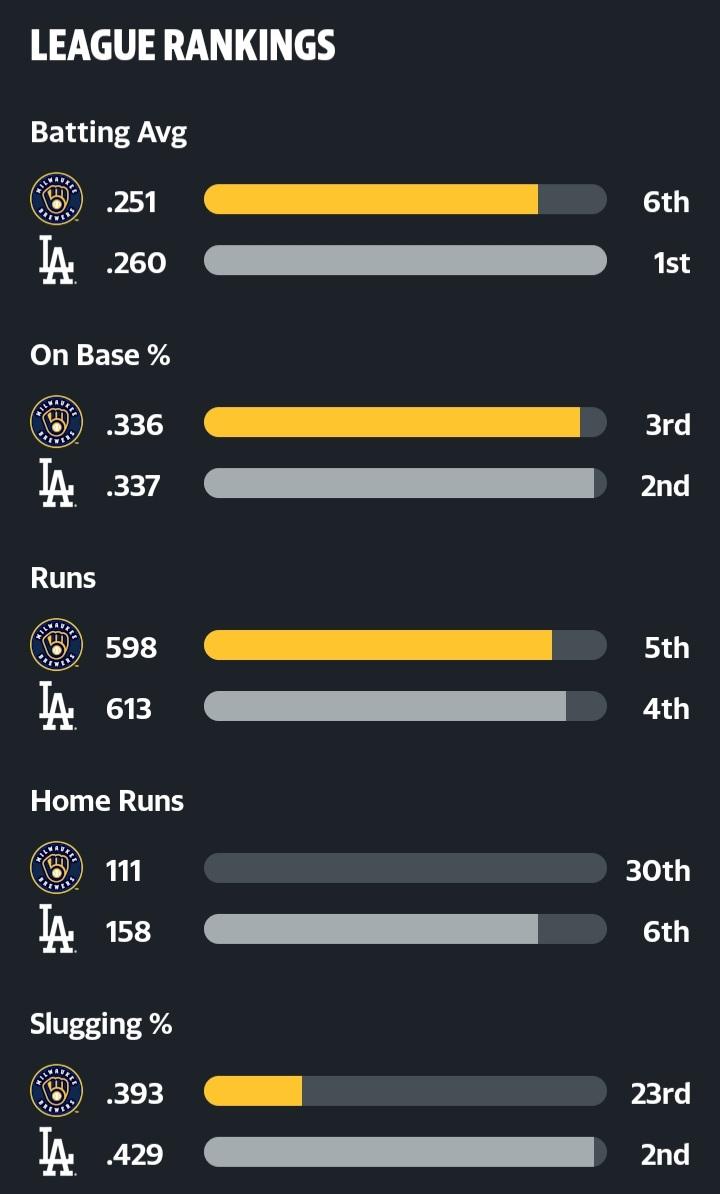Tap the Brewers logo beside 598 runs
This screenshot has height=1194, width=720.
tap(56, 645)
